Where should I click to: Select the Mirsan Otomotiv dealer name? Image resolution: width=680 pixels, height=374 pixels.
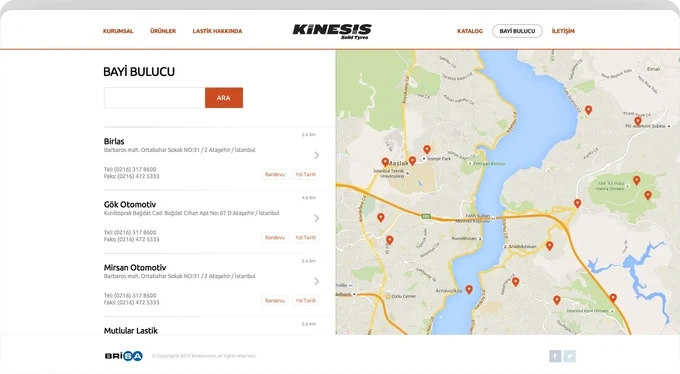135,268
